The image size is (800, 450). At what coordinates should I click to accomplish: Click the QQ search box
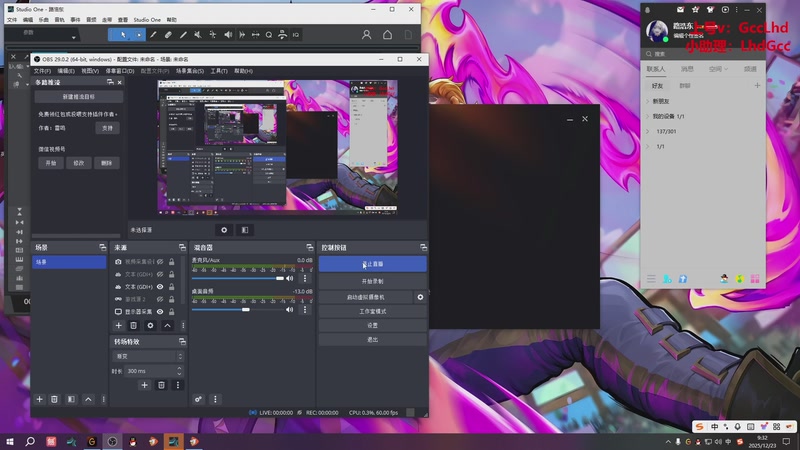tap(703, 54)
